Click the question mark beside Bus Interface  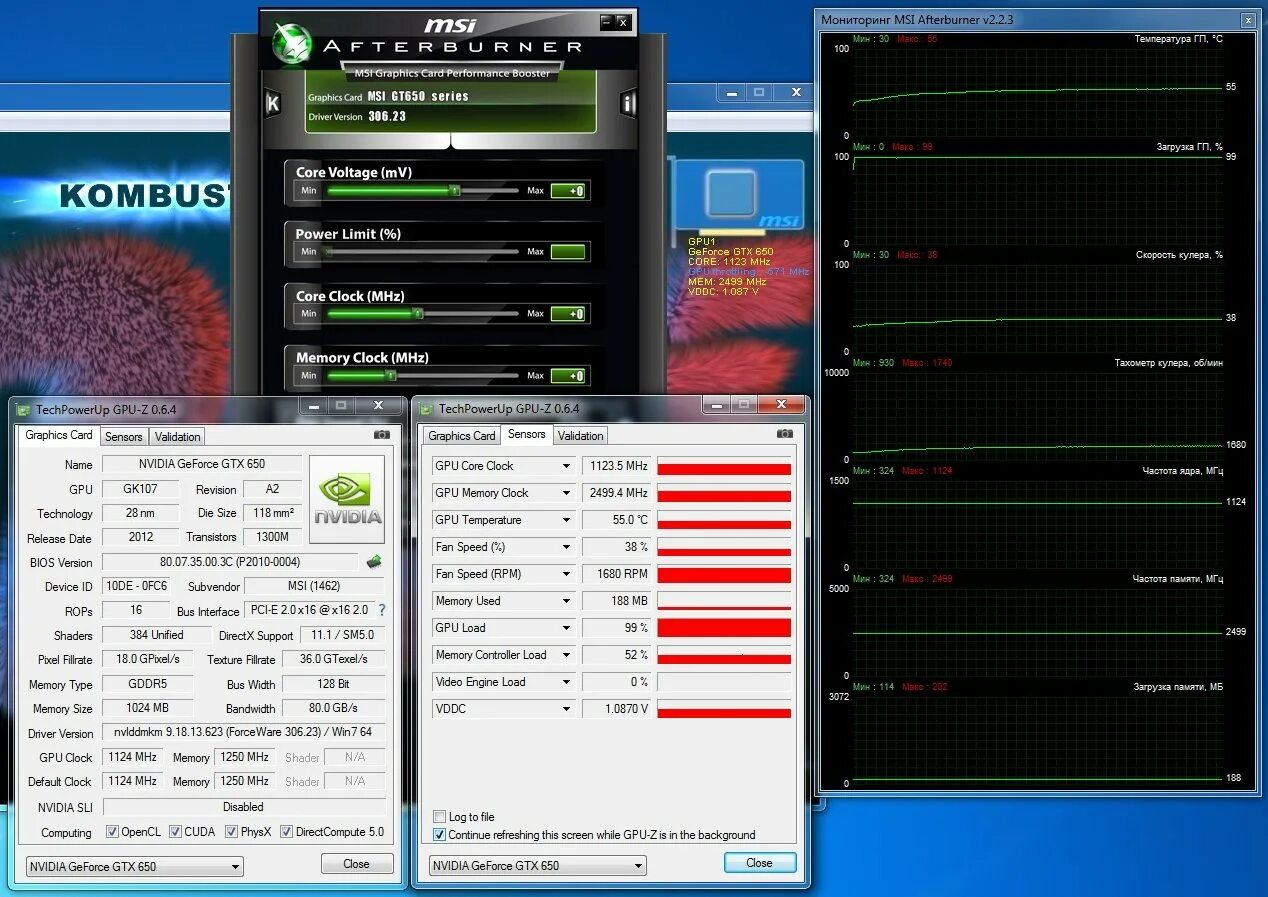(381, 610)
